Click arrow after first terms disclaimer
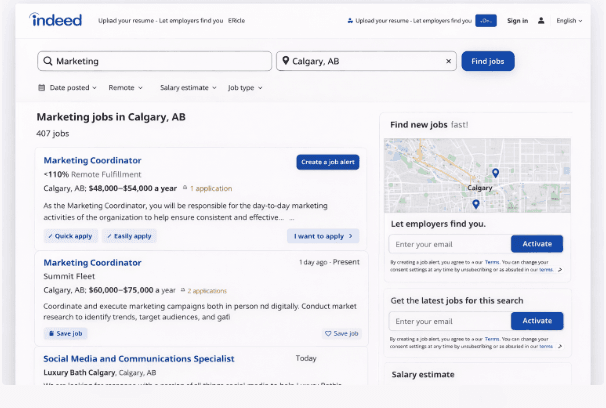 560,270
